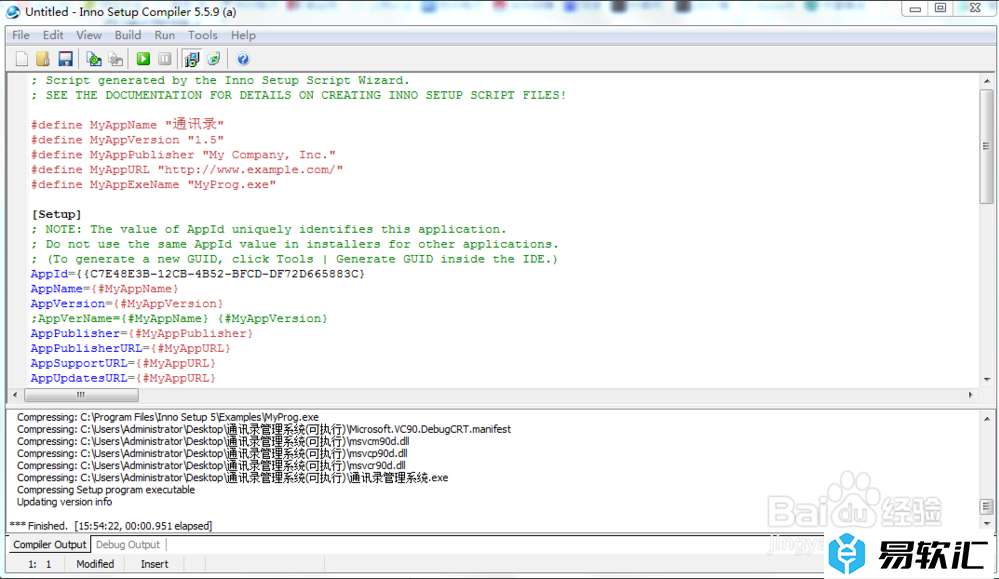Click the editor's horizontal scrollbar right arrow
This screenshot has height=579, width=999.
pos(970,395)
